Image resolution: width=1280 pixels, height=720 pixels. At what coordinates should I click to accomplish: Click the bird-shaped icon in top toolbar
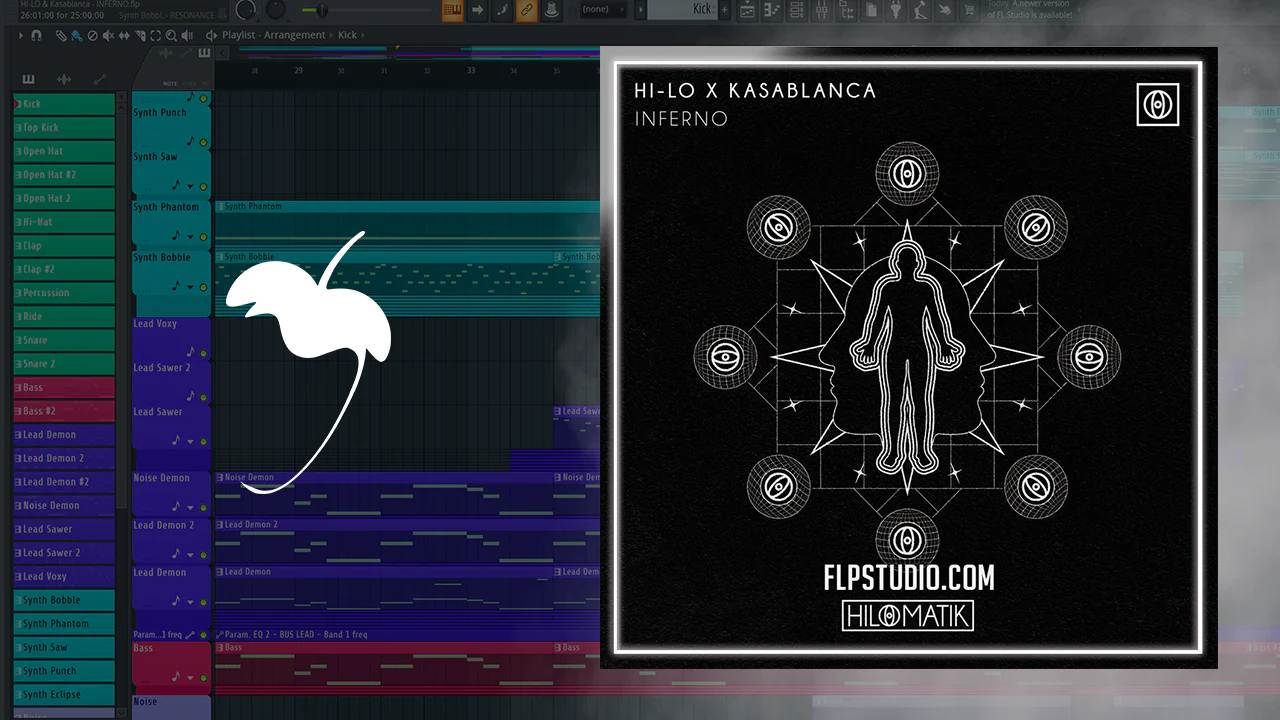click(x=944, y=10)
